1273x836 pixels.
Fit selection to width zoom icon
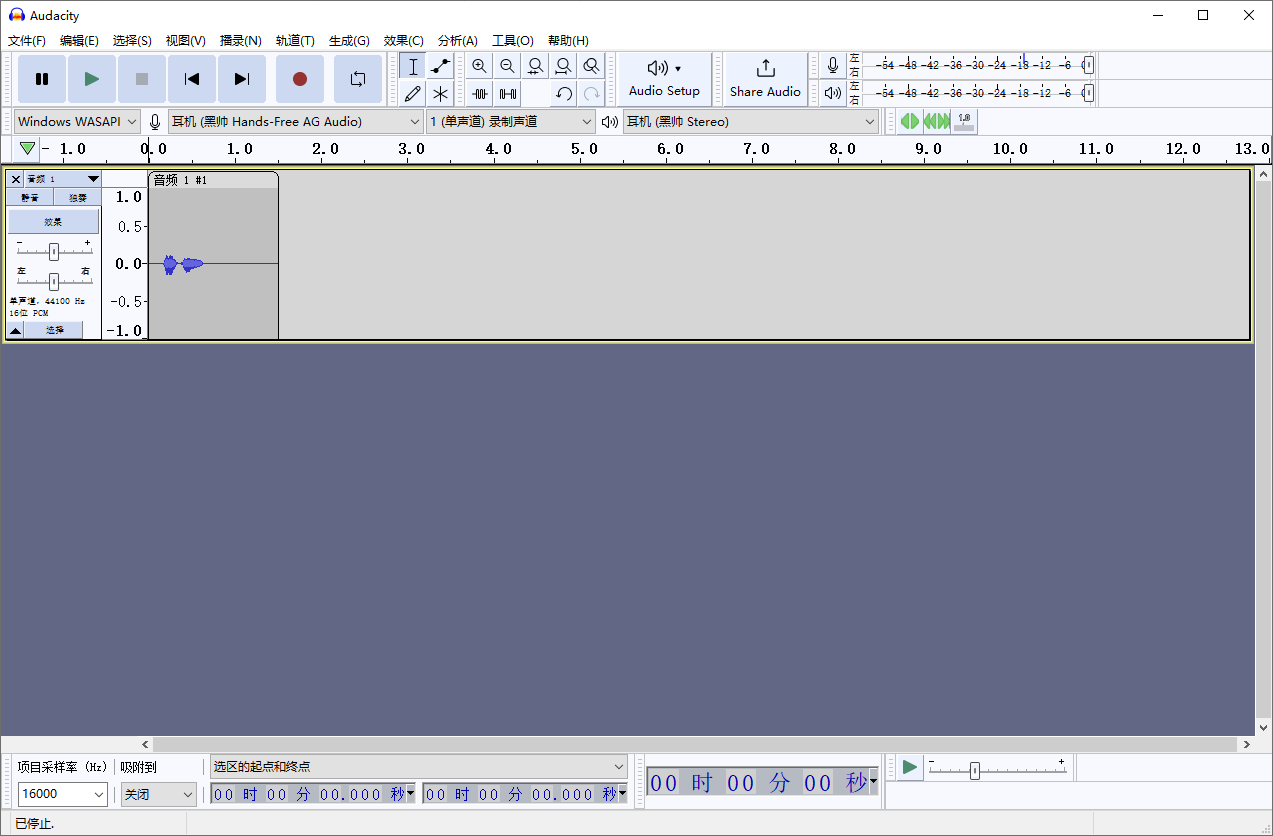coord(536,66)
